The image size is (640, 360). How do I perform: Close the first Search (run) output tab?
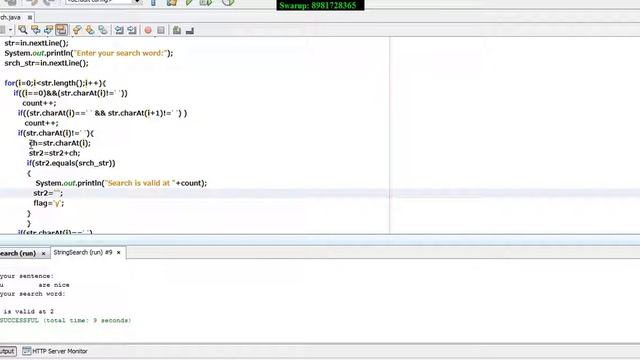(43, 253)
